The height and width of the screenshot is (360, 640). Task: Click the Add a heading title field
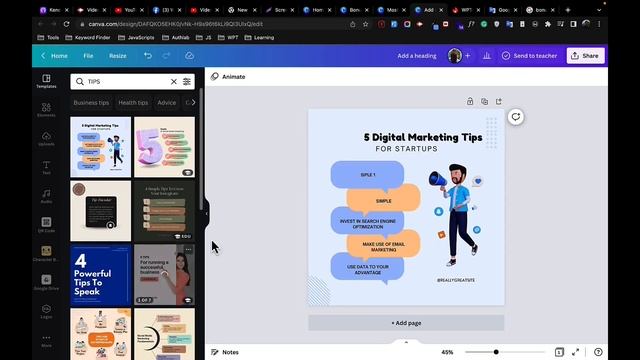[417, 56]
